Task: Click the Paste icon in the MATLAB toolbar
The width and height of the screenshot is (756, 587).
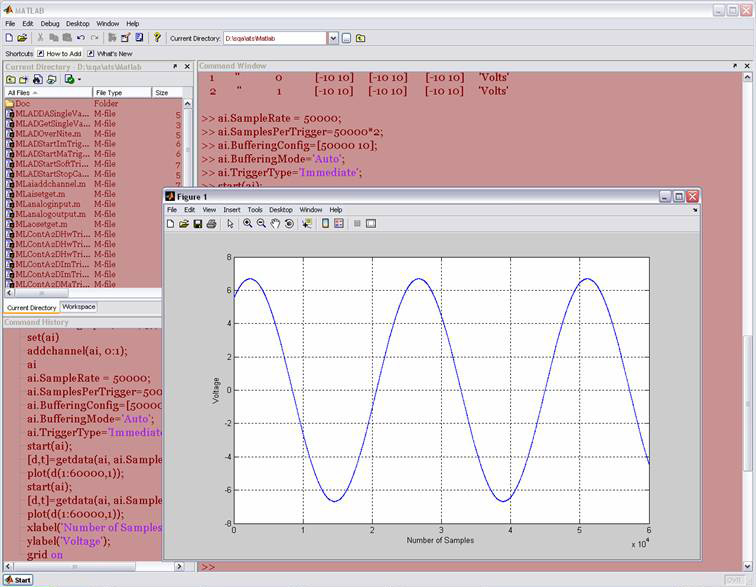Action: pyautogui.click(x=67, y=38)
